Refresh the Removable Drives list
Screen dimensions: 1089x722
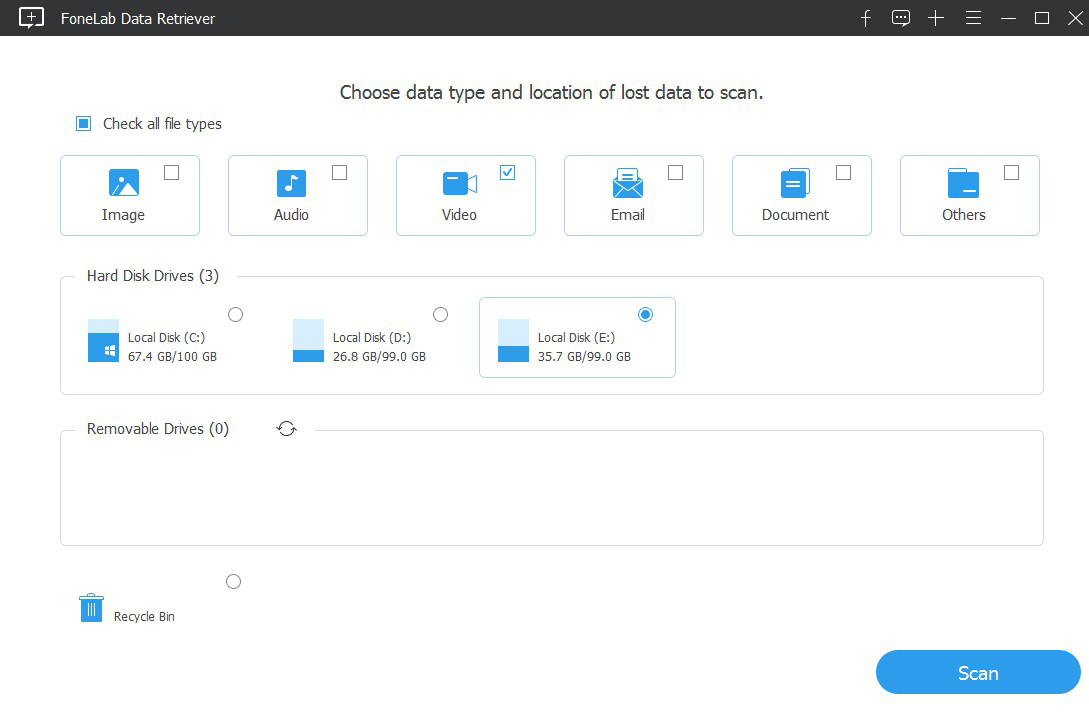[x=287, y=429]
